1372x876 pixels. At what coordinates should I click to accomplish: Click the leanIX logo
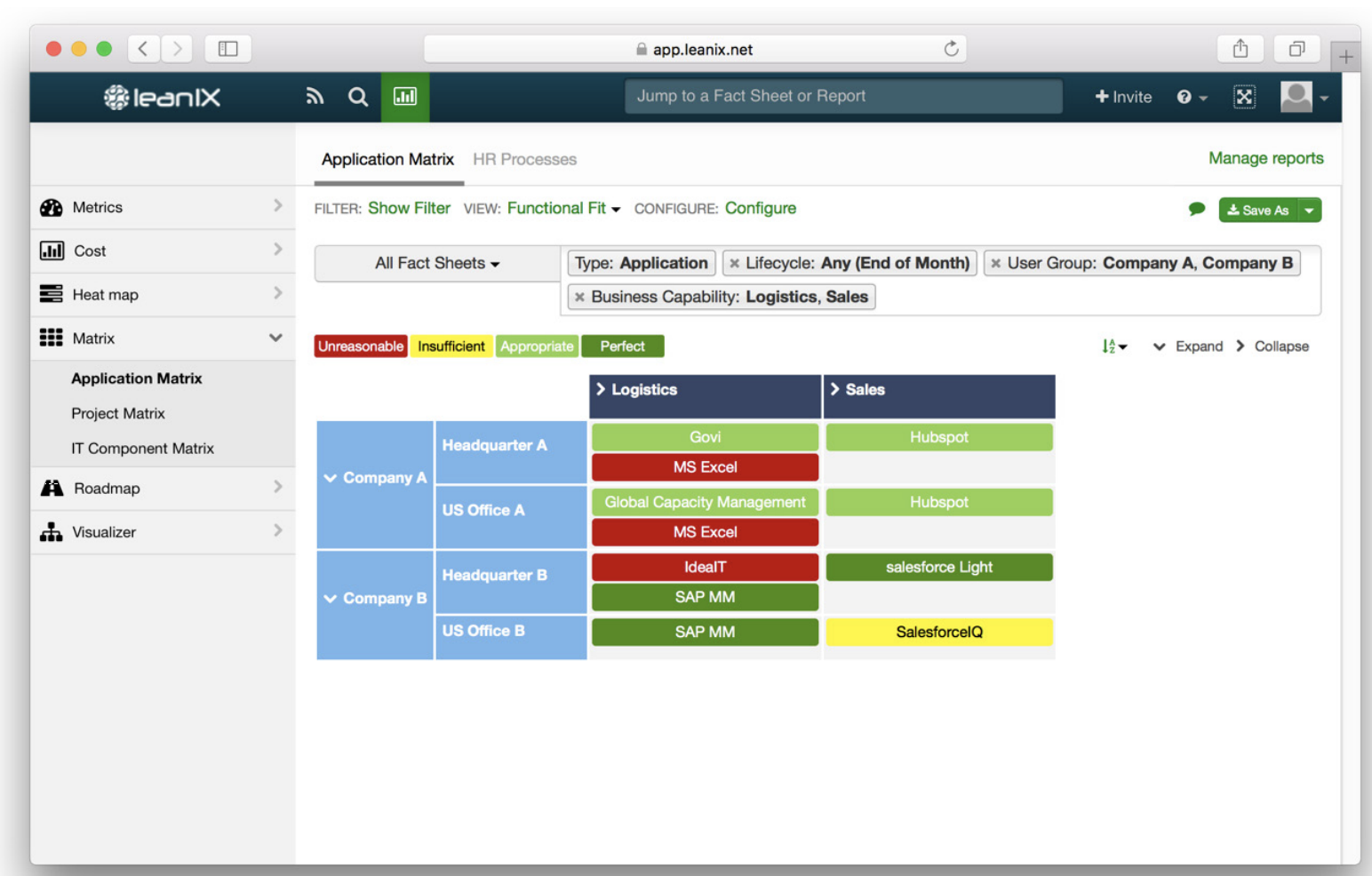pos(162,97)
